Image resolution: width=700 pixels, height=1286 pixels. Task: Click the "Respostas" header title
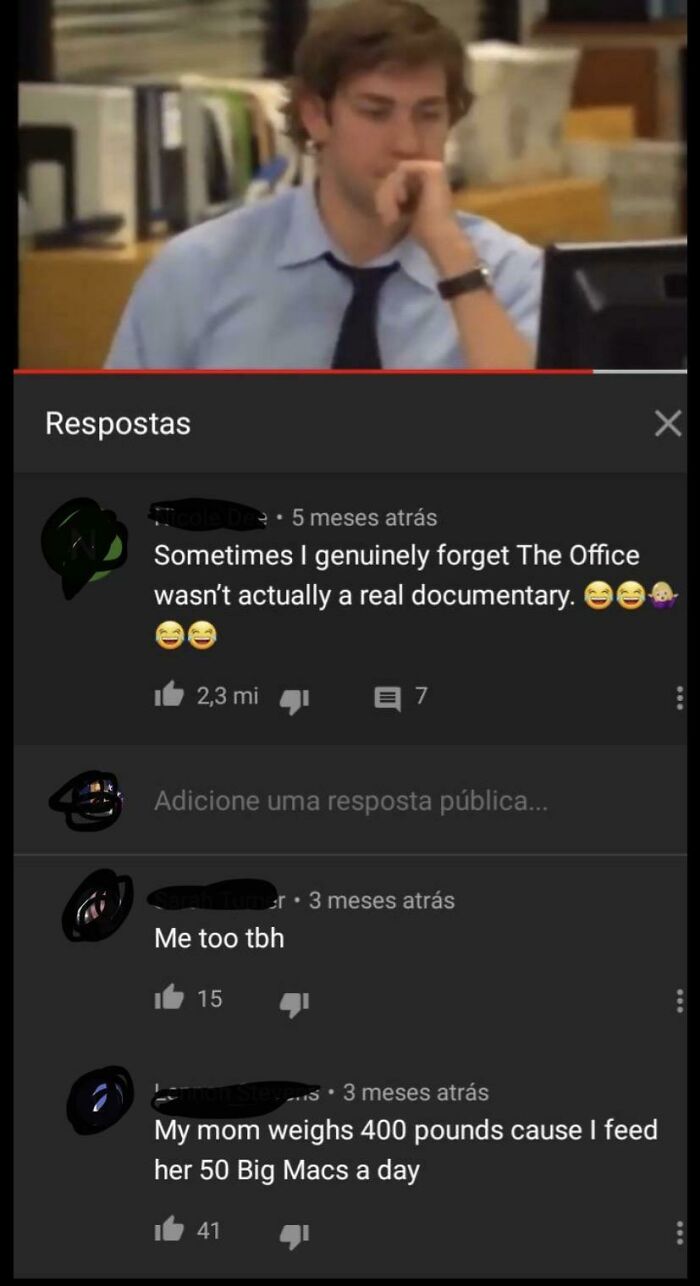(118, 424)
